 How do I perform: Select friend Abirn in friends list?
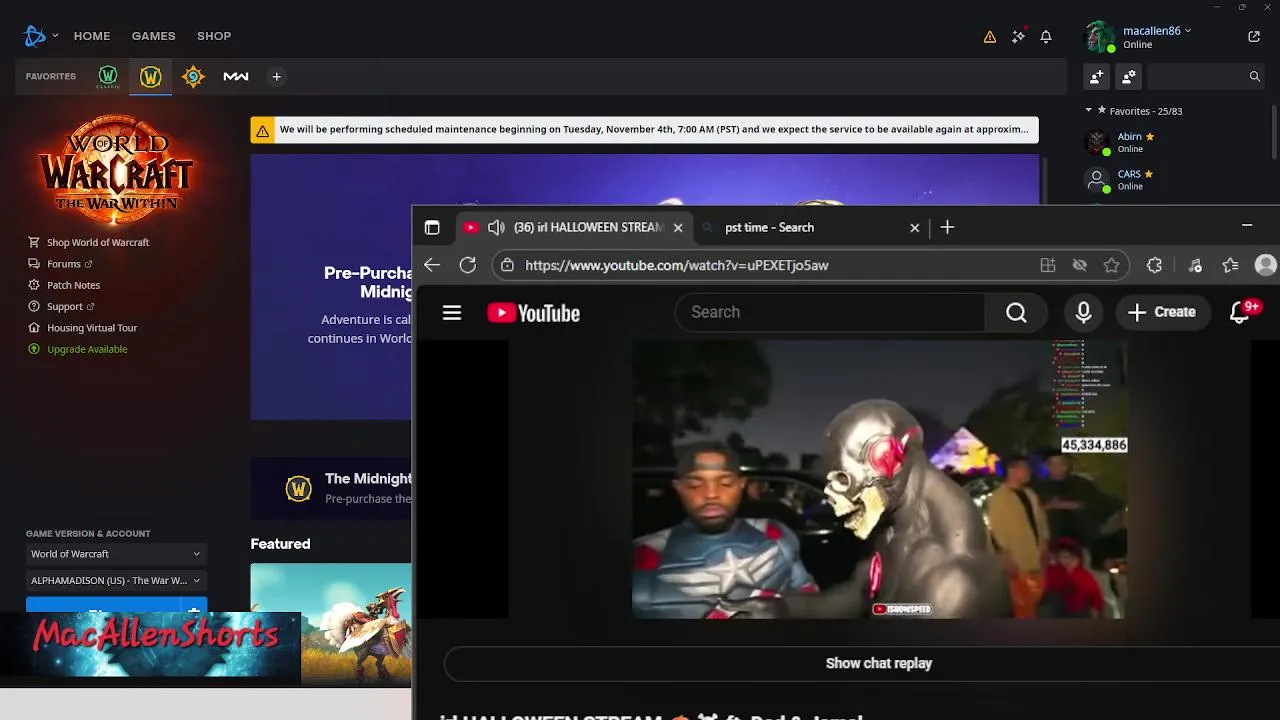point(1175,143)
